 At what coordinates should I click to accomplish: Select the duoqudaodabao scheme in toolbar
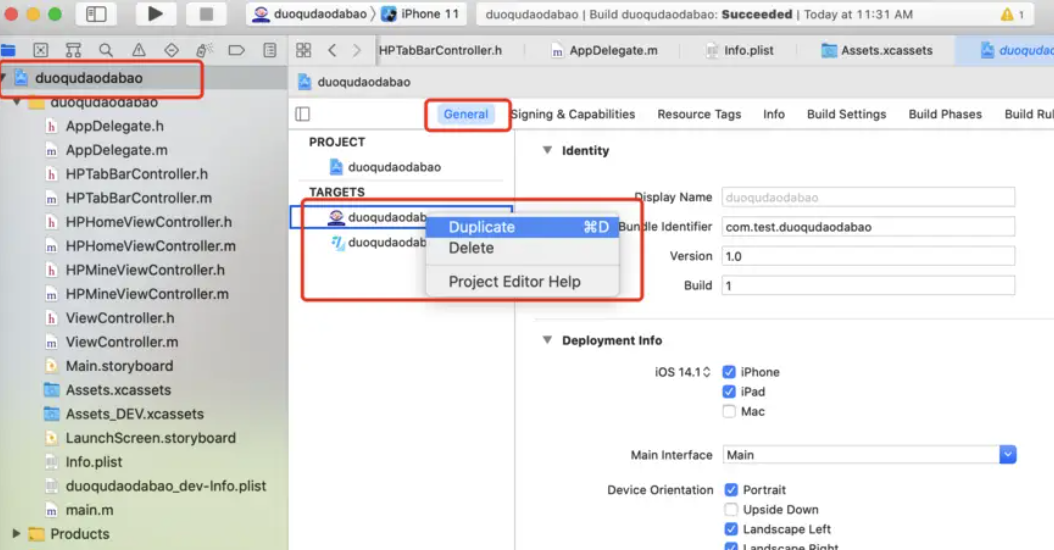point(309,14)
